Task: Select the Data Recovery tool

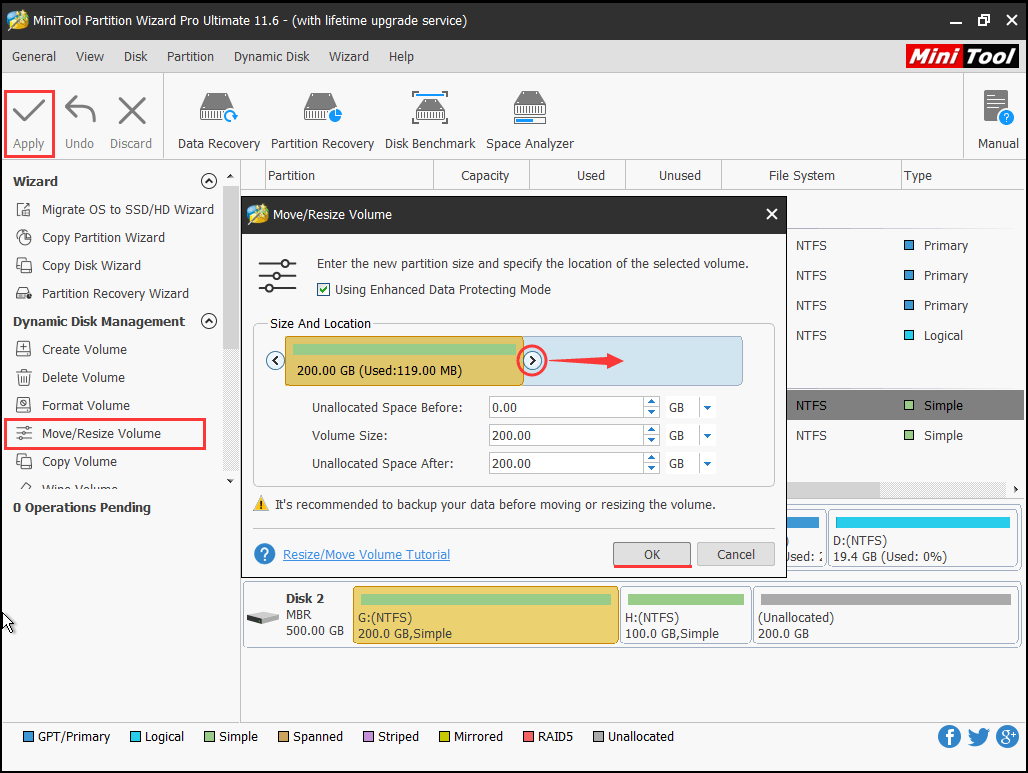Action: pos(217,117)
